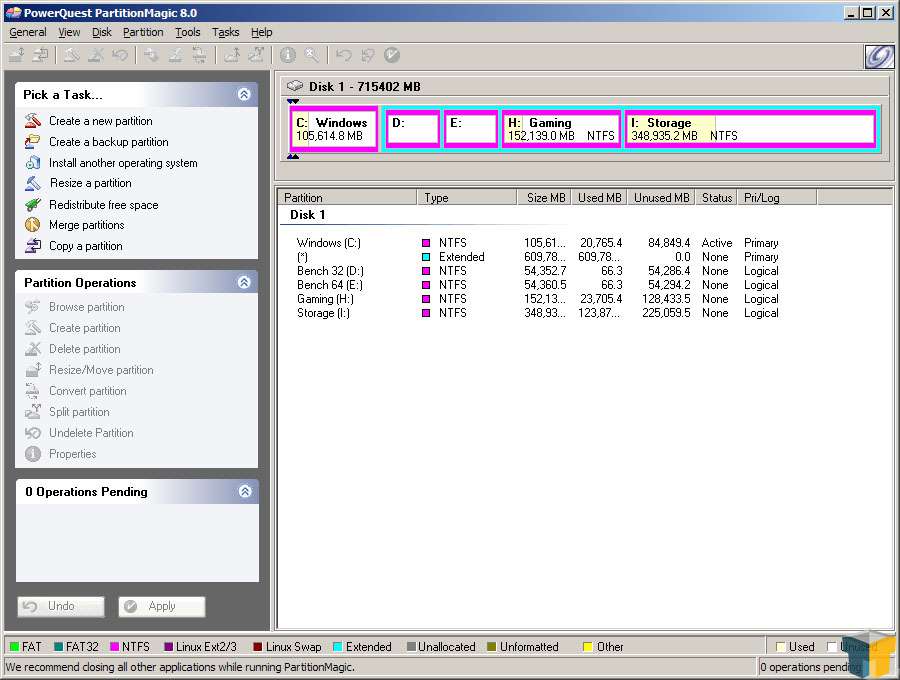Click Merge partitions task
Image resolution: width=900 pixels, height=680 pixels.
(87, 225)
